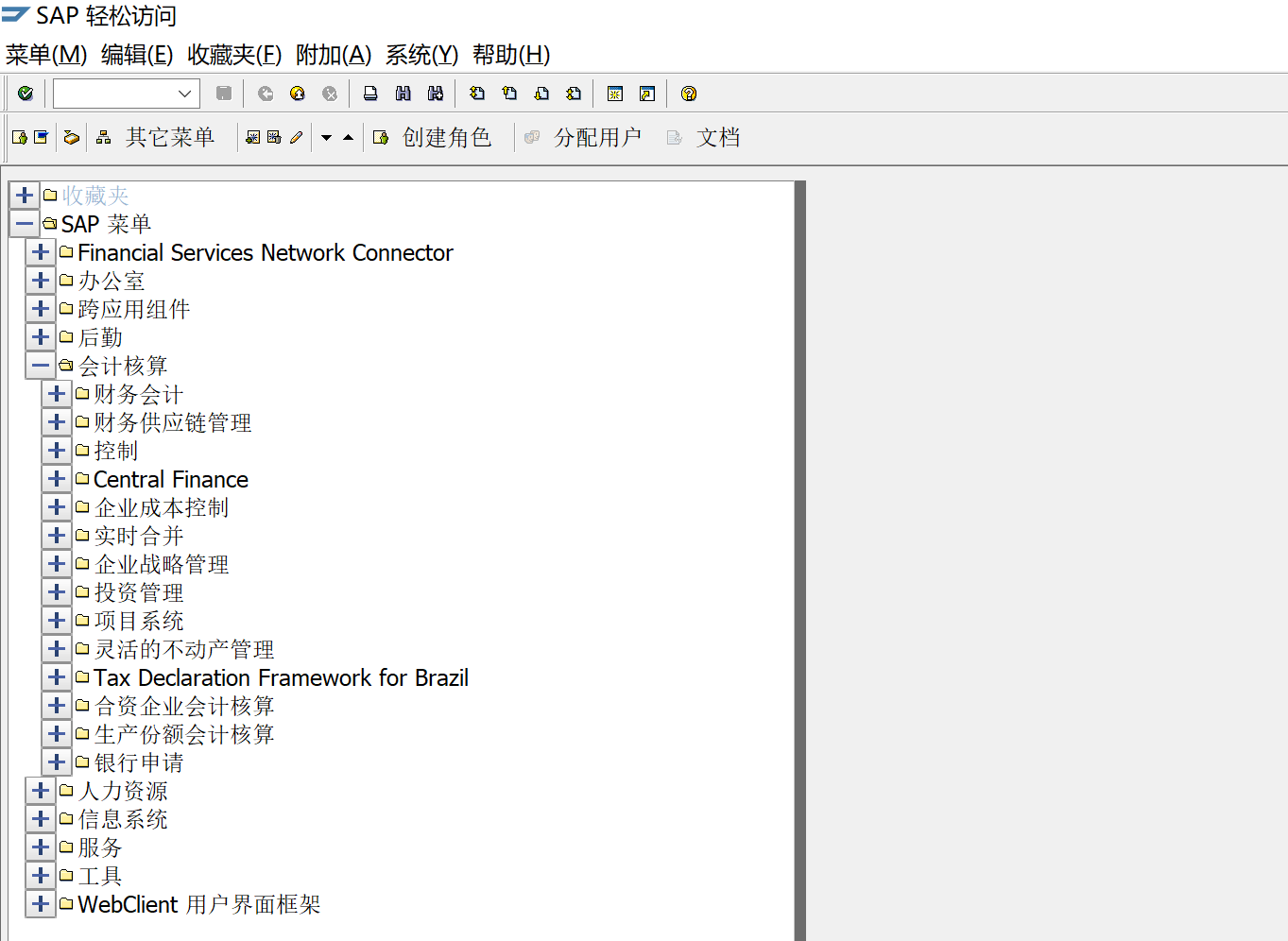Expand the 财务会计 node
Viewport: 1288px width, 941px height.
click(x=57, y=394)
